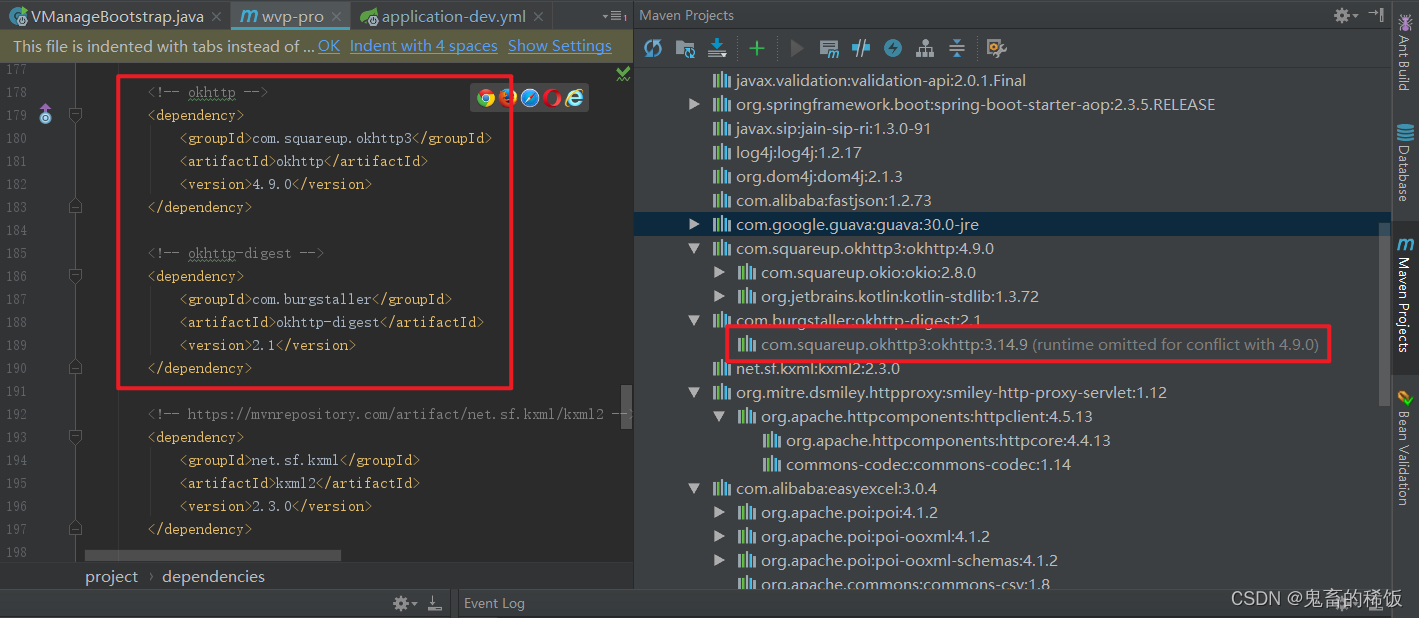The width and height of the screenshot is (1419, 618).
Task: Collapse smiley-http-proxy-servlet:1.12 node
Action: point(694,393)
